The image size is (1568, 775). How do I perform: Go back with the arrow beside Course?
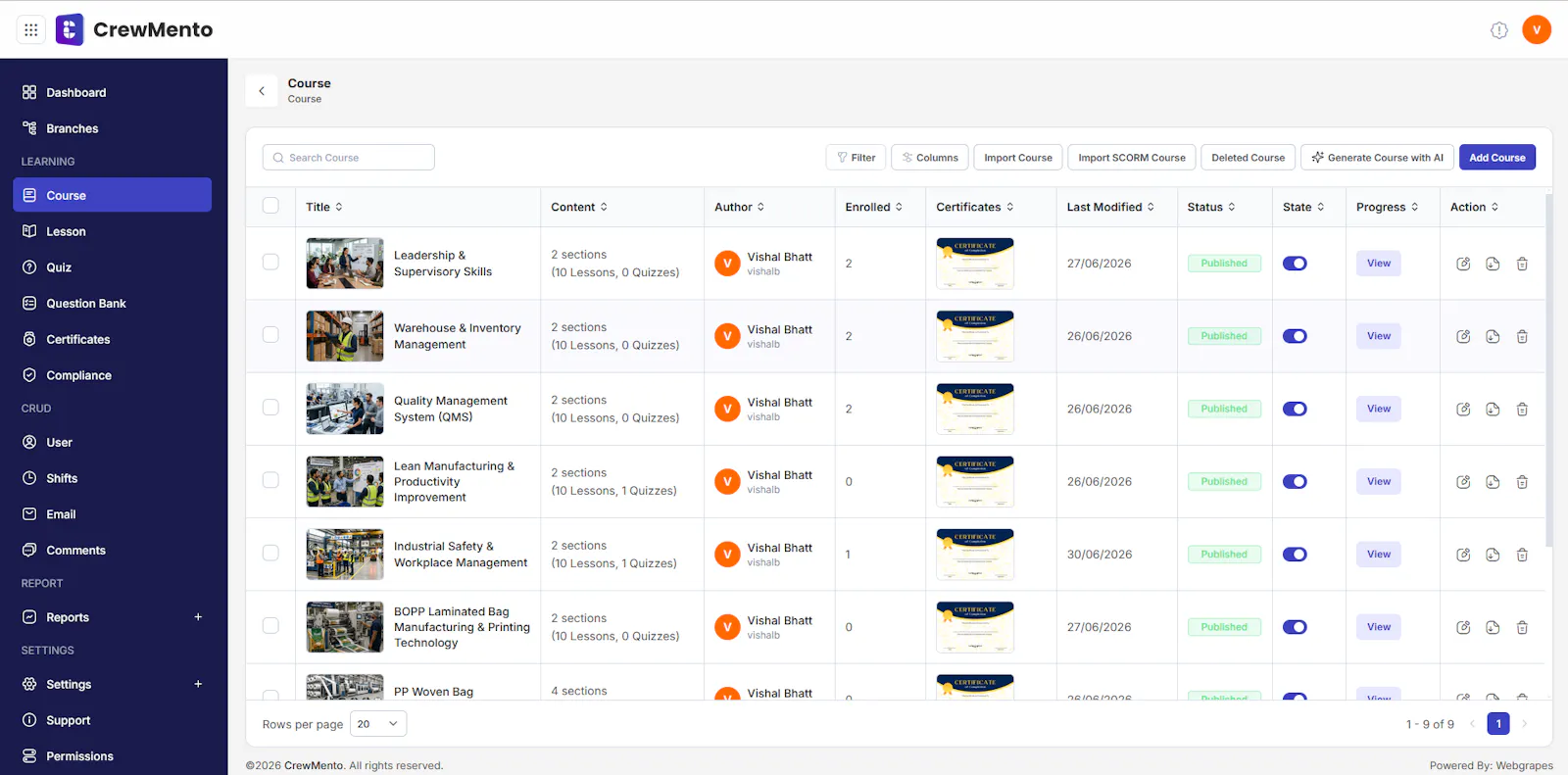click(262, 91)
